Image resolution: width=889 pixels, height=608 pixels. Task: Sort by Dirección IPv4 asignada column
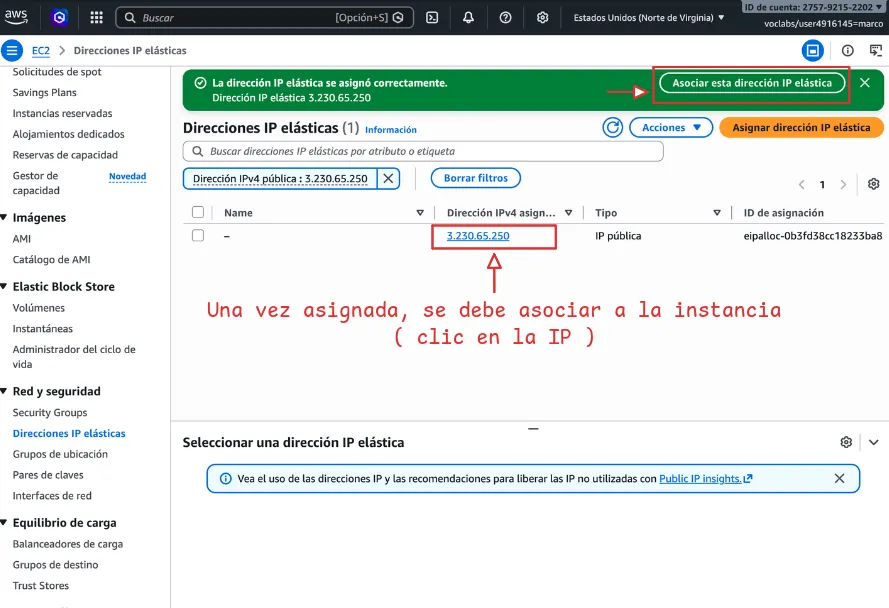(x=569, y=213)
